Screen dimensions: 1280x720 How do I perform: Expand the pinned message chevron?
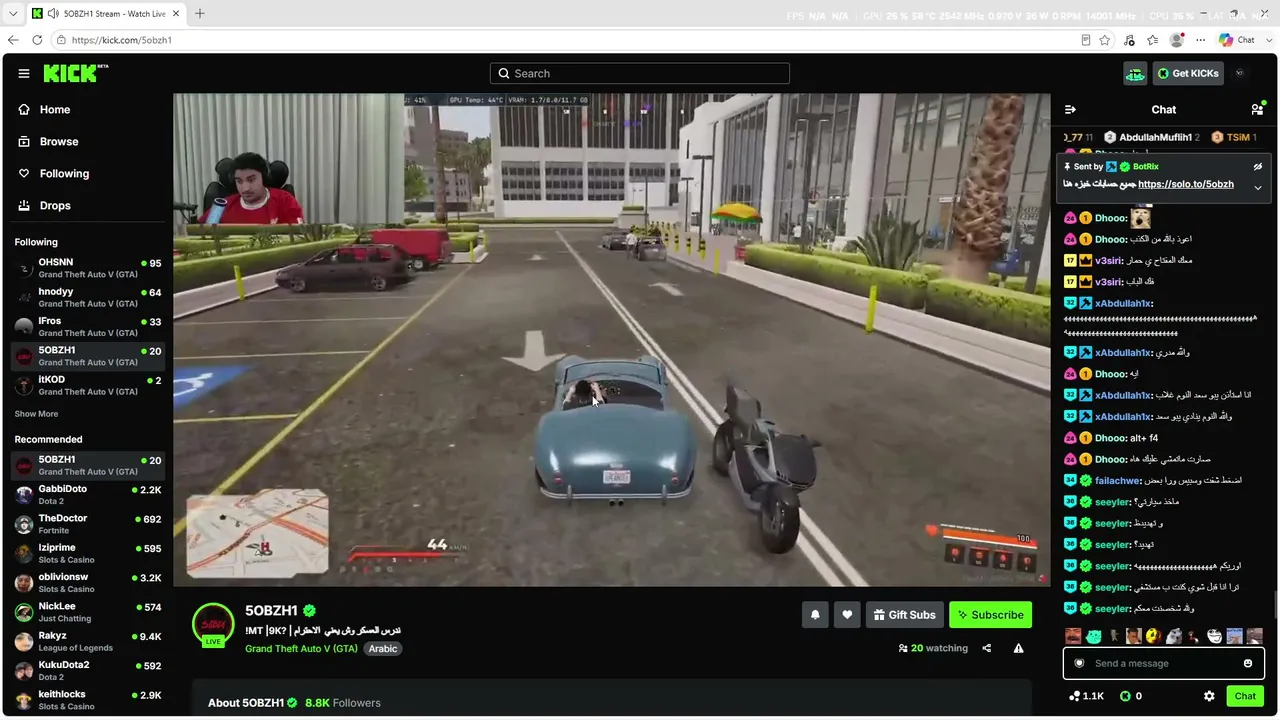1258,187
